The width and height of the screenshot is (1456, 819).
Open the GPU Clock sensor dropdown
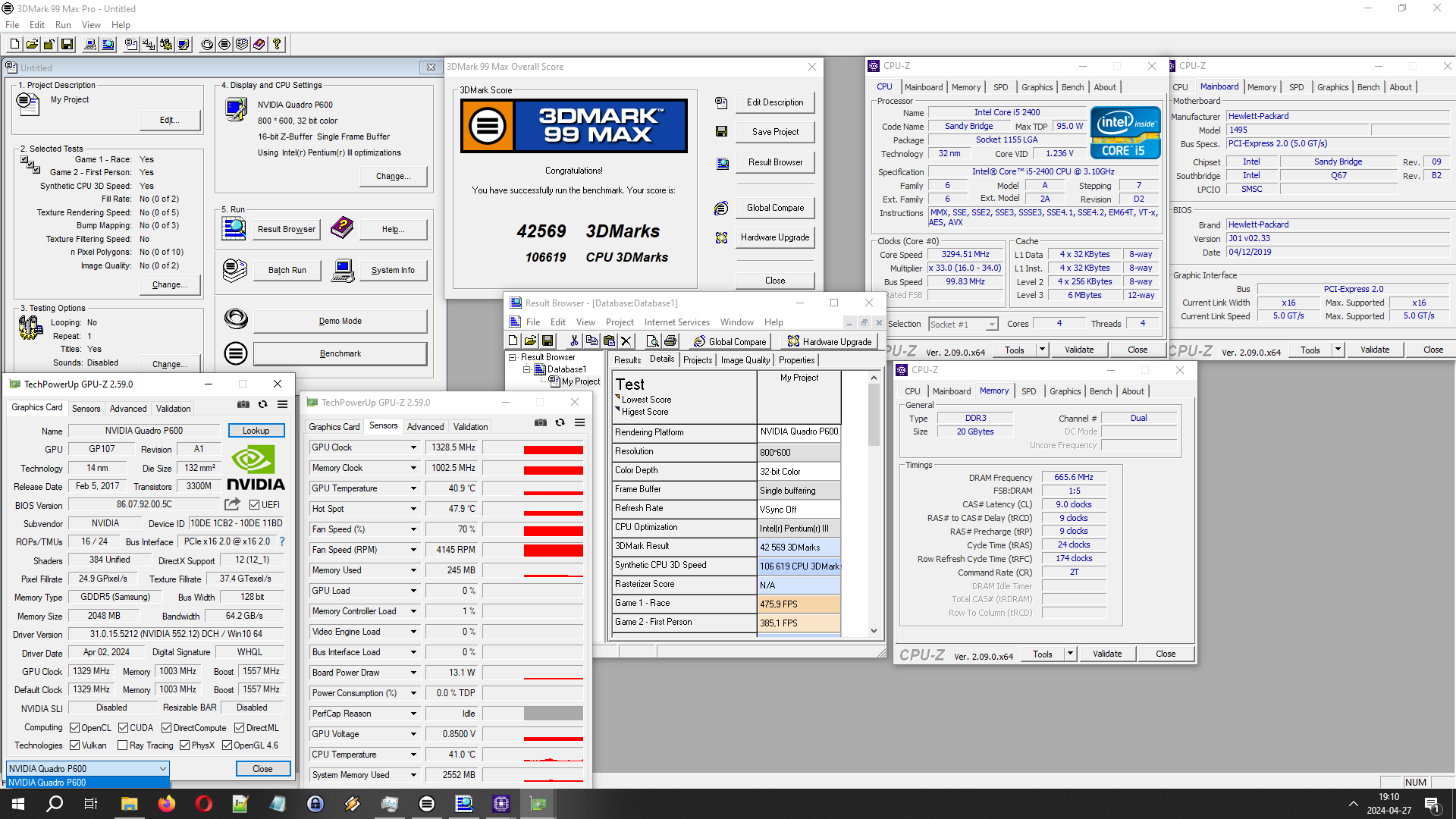click(414, 447)
